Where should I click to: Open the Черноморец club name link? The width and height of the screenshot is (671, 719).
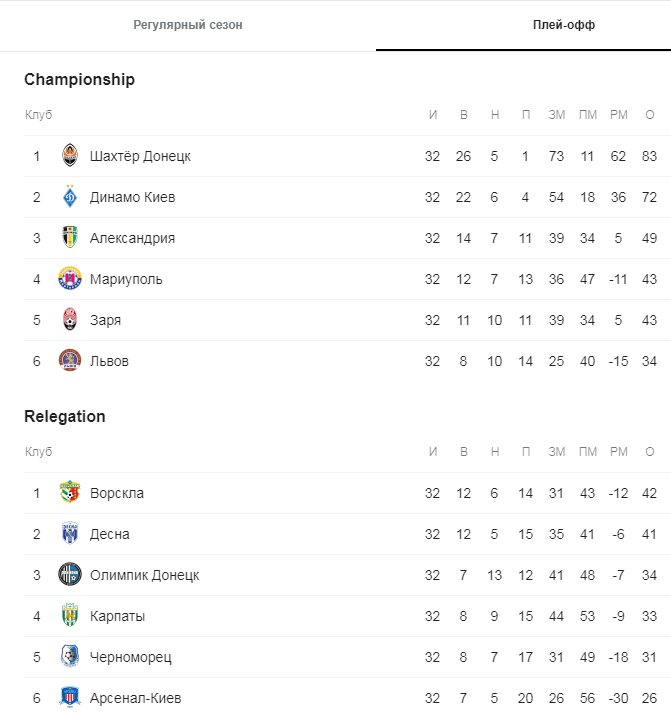click(x=131, y=657)
